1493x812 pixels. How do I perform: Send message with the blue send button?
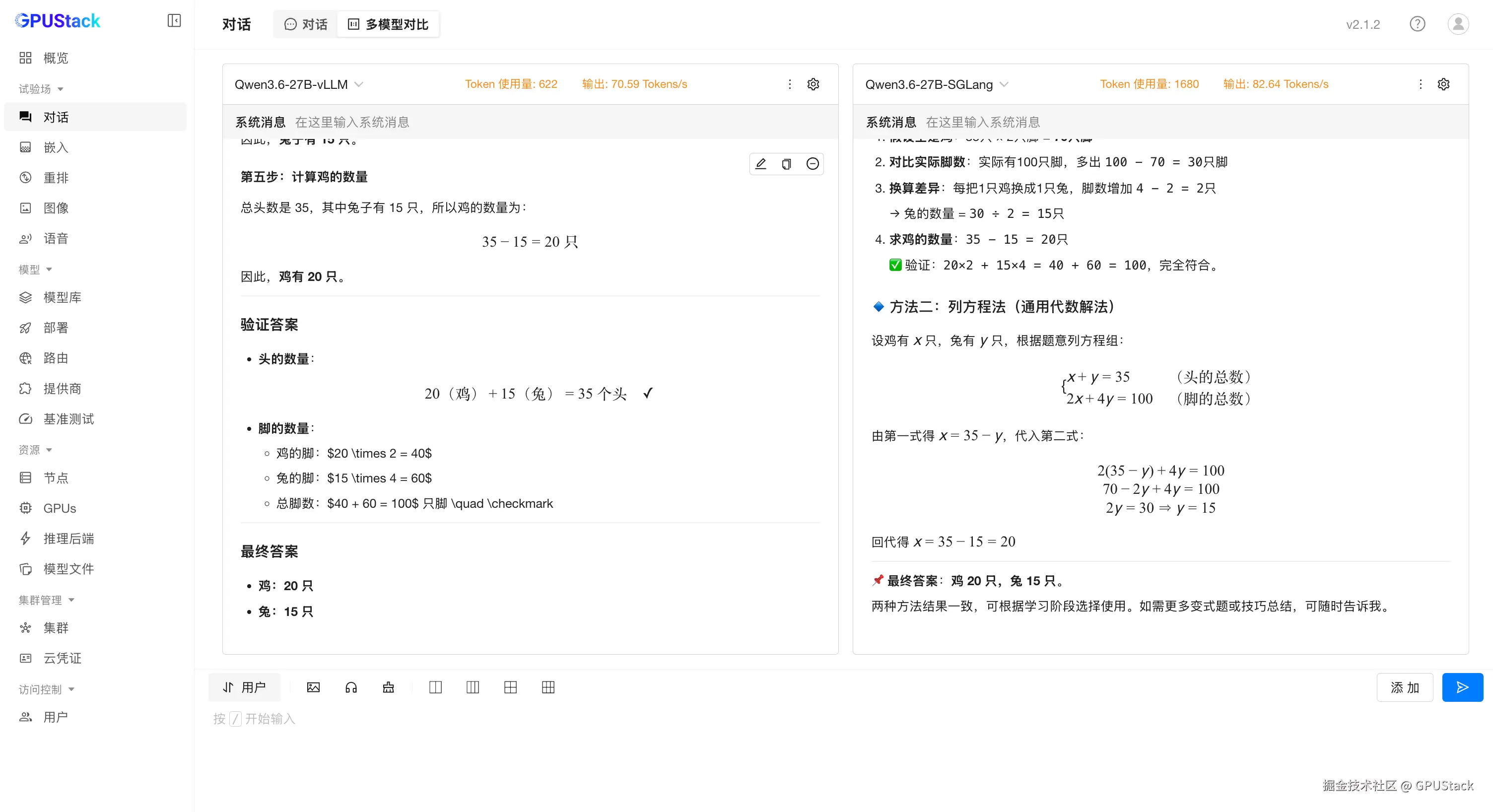pos(1462,687)
